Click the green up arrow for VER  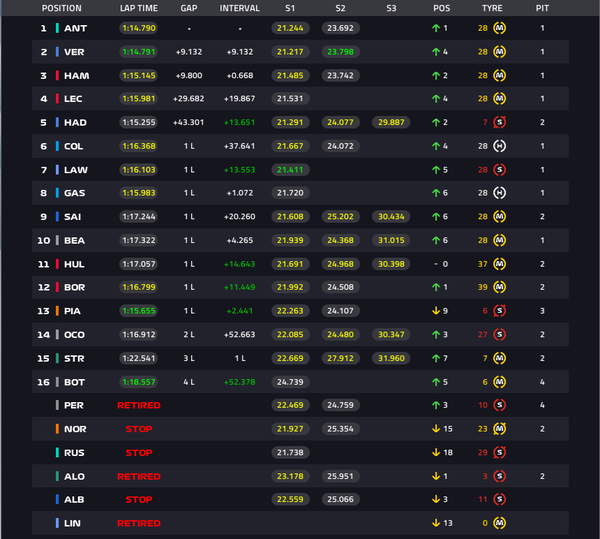coord(436,52)
